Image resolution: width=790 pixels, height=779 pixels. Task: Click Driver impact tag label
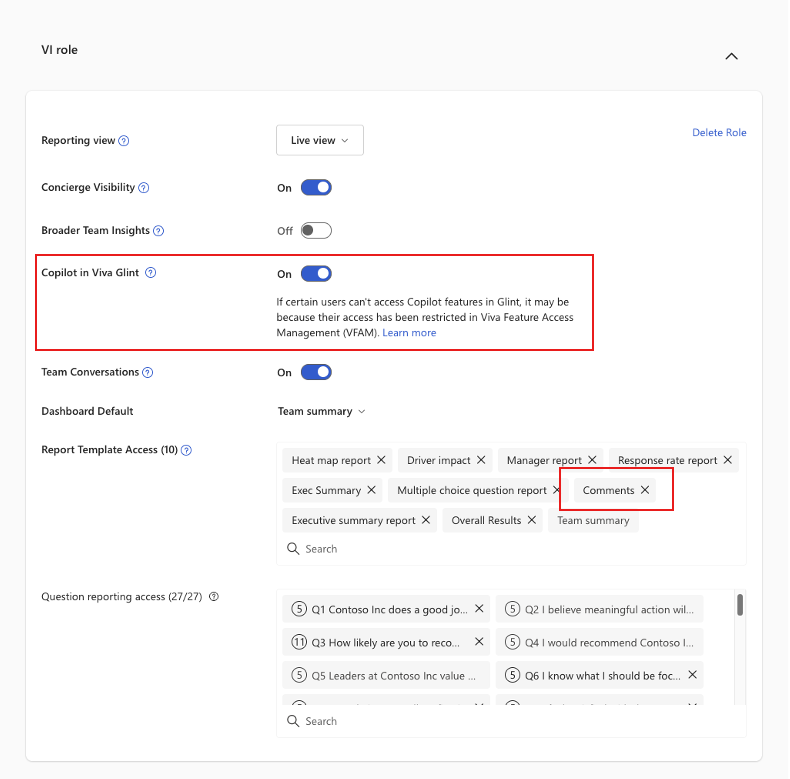coord(438,461)
